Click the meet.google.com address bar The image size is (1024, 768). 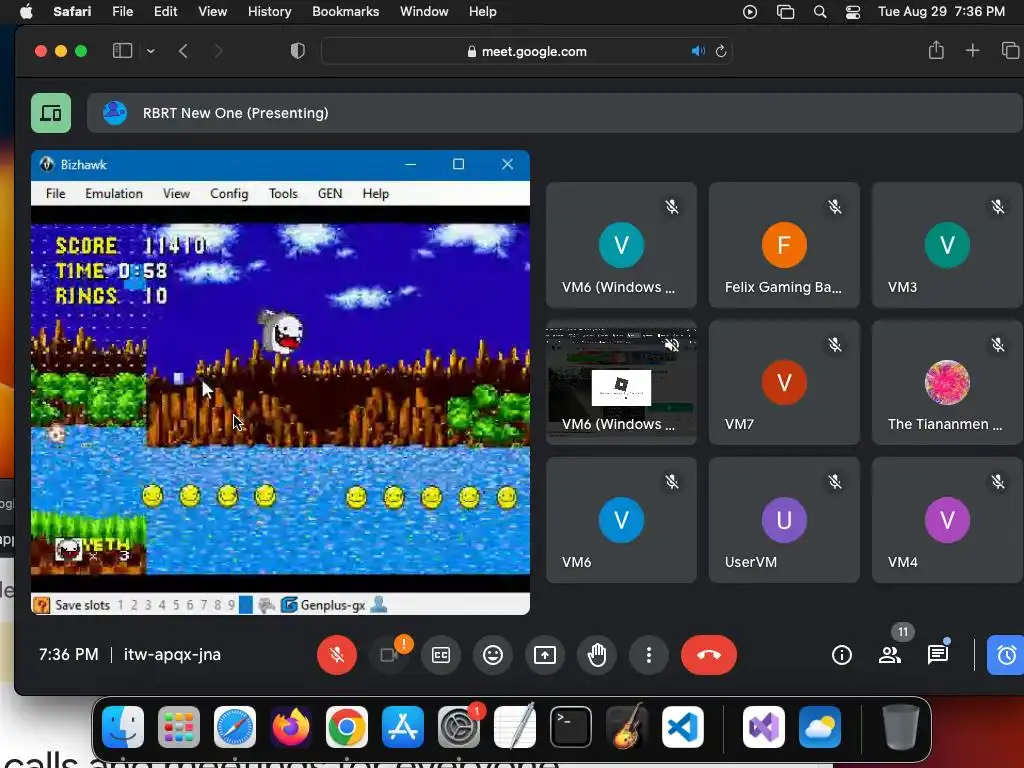click(x=527, y=51)
